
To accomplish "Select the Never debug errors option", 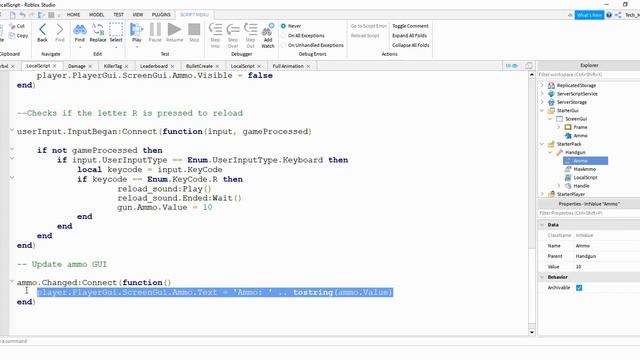I will pos(283,26).
